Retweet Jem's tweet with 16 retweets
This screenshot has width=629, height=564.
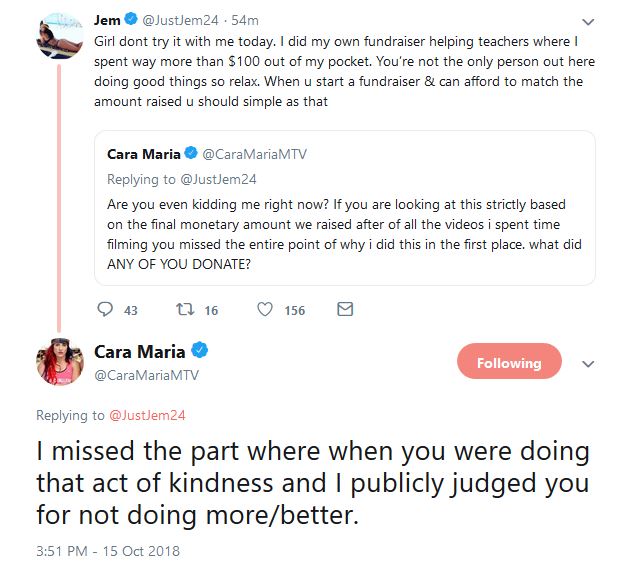[184, 310]
